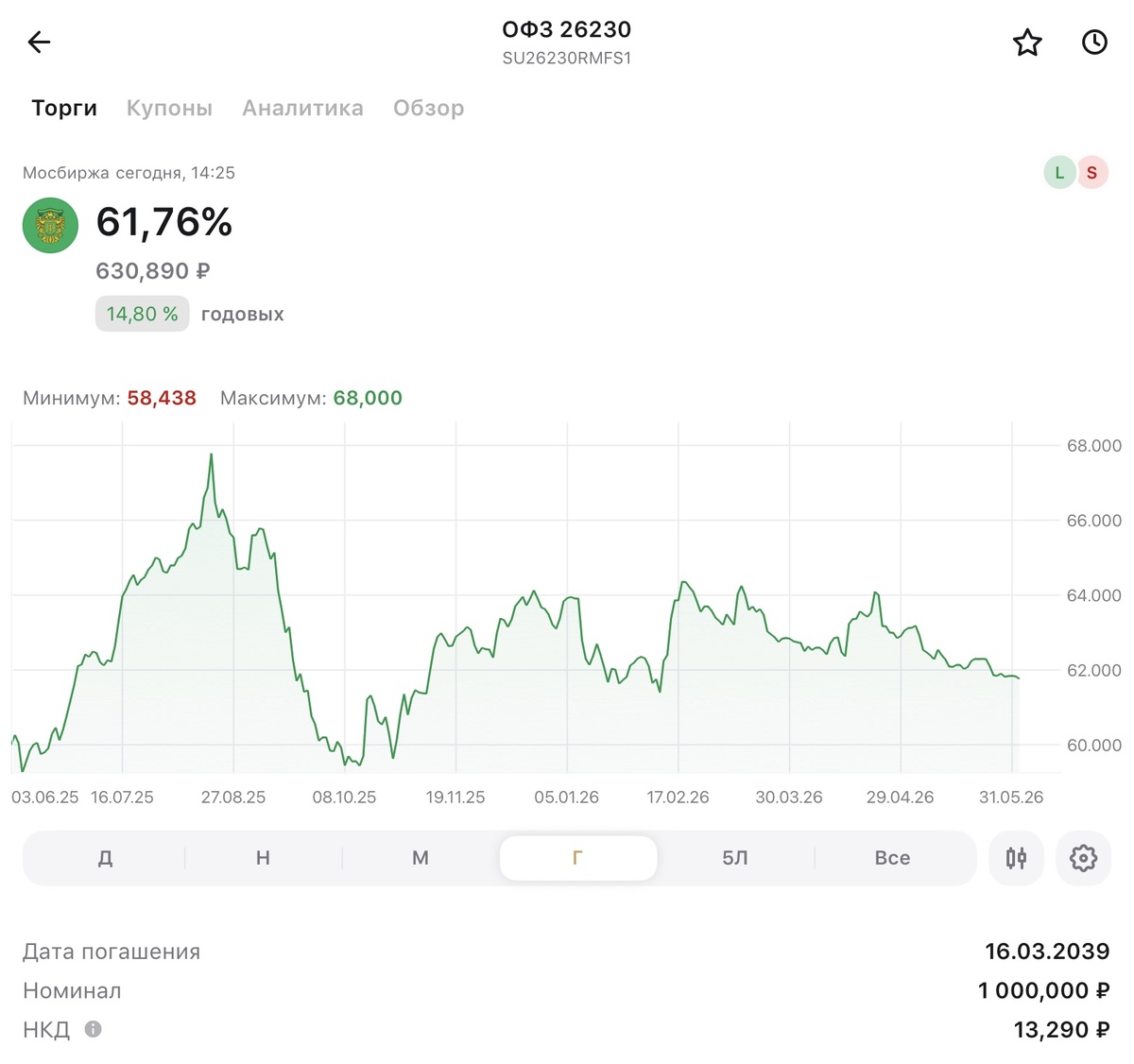Tap the green bond issuer emblem
The height and width of the screenshot is (1064, 1134).
(x=50, y=225)
